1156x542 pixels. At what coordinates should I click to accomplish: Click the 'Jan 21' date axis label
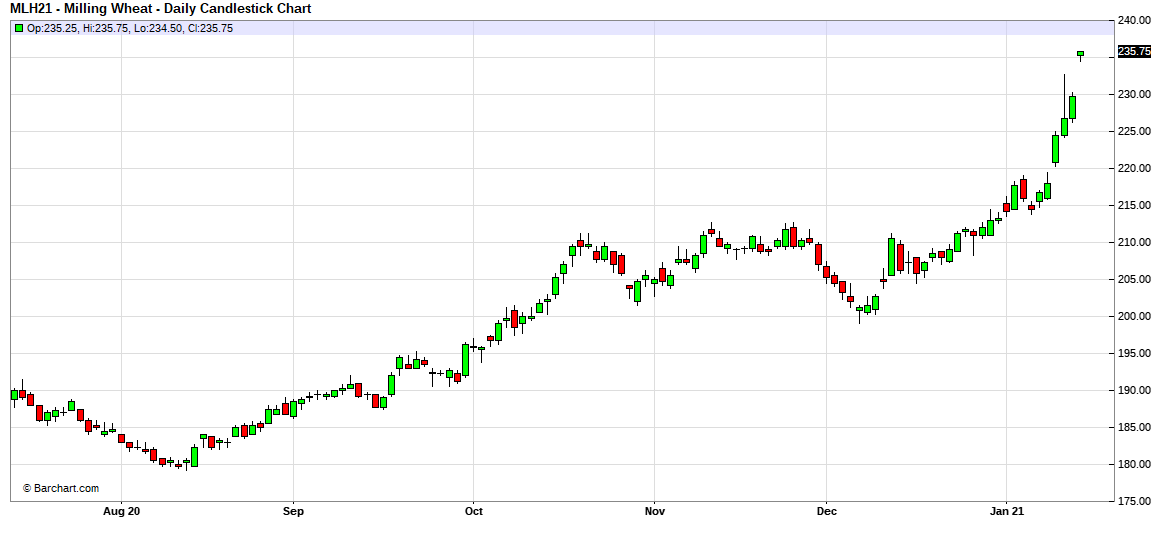coord(1007,511)
